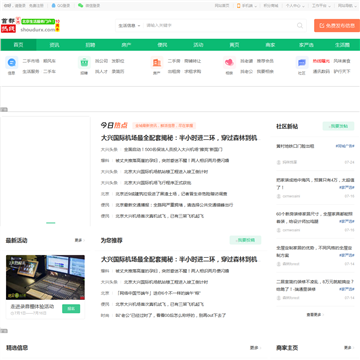The height and width of the screenshot is (360, 360).
Task: Click the recording studio activity thumbnail
Action: pyautogui.click(x=45, y=277)
